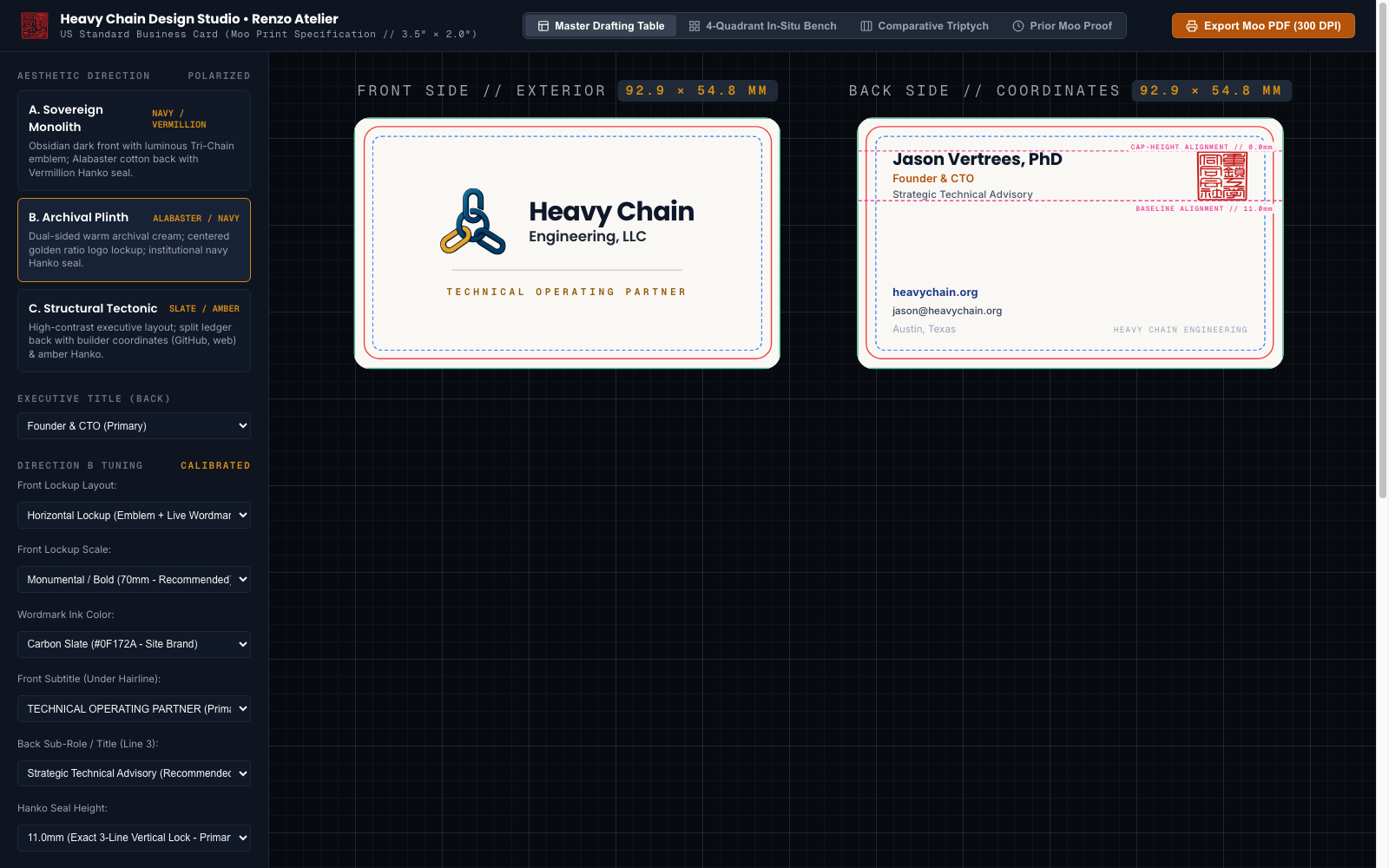Open the Wordmark Ink Color dropdown
This screenshot has height=868, width=1389.
[x=134, y=644]
